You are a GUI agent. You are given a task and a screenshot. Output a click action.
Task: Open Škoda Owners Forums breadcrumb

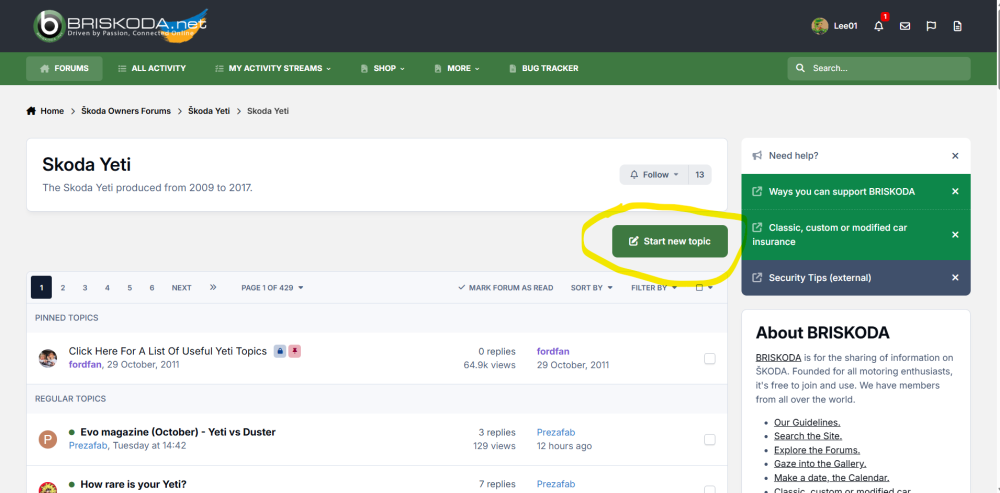coord(126,111)
